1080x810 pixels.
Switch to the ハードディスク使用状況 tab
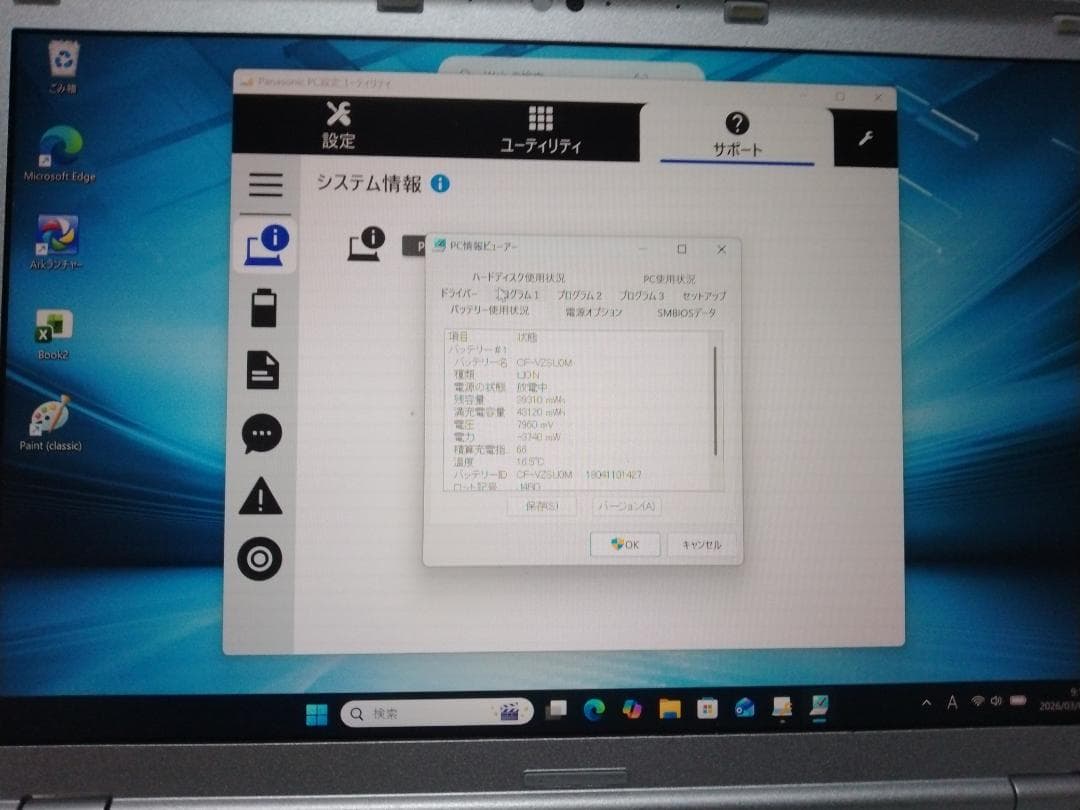point(518,278)
